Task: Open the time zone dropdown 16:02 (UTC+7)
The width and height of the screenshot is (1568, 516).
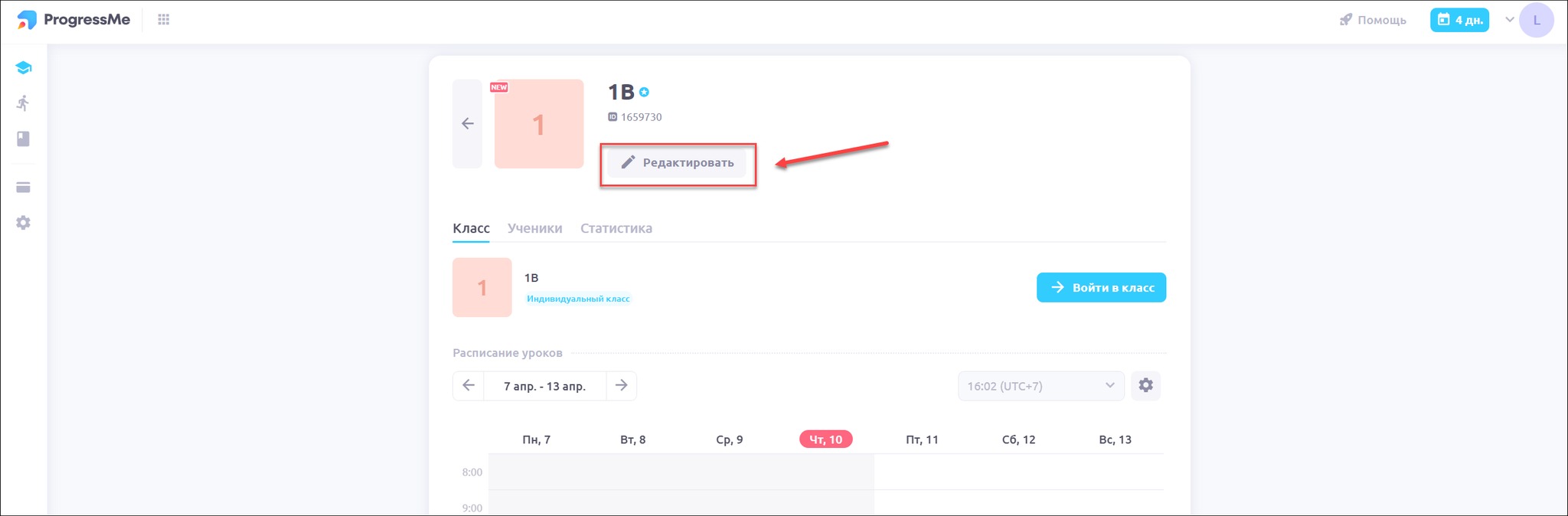Action: pos(1040,386)
